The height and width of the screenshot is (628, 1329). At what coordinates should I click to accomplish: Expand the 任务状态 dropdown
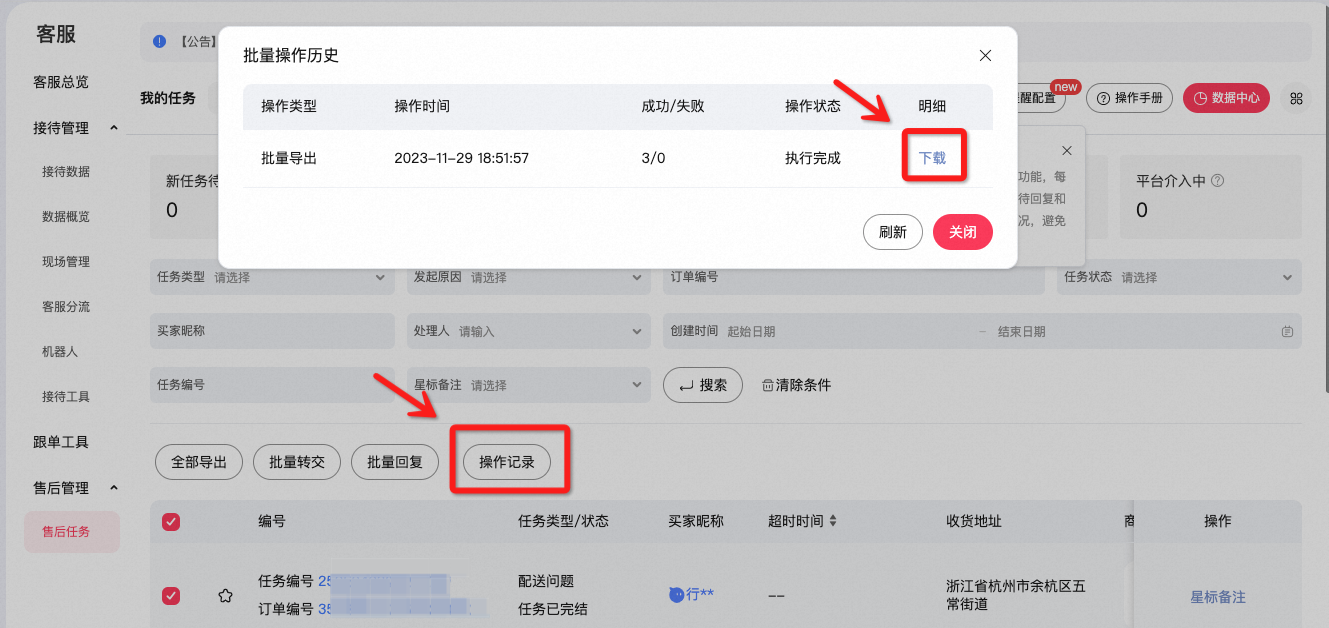(1180, 277)
